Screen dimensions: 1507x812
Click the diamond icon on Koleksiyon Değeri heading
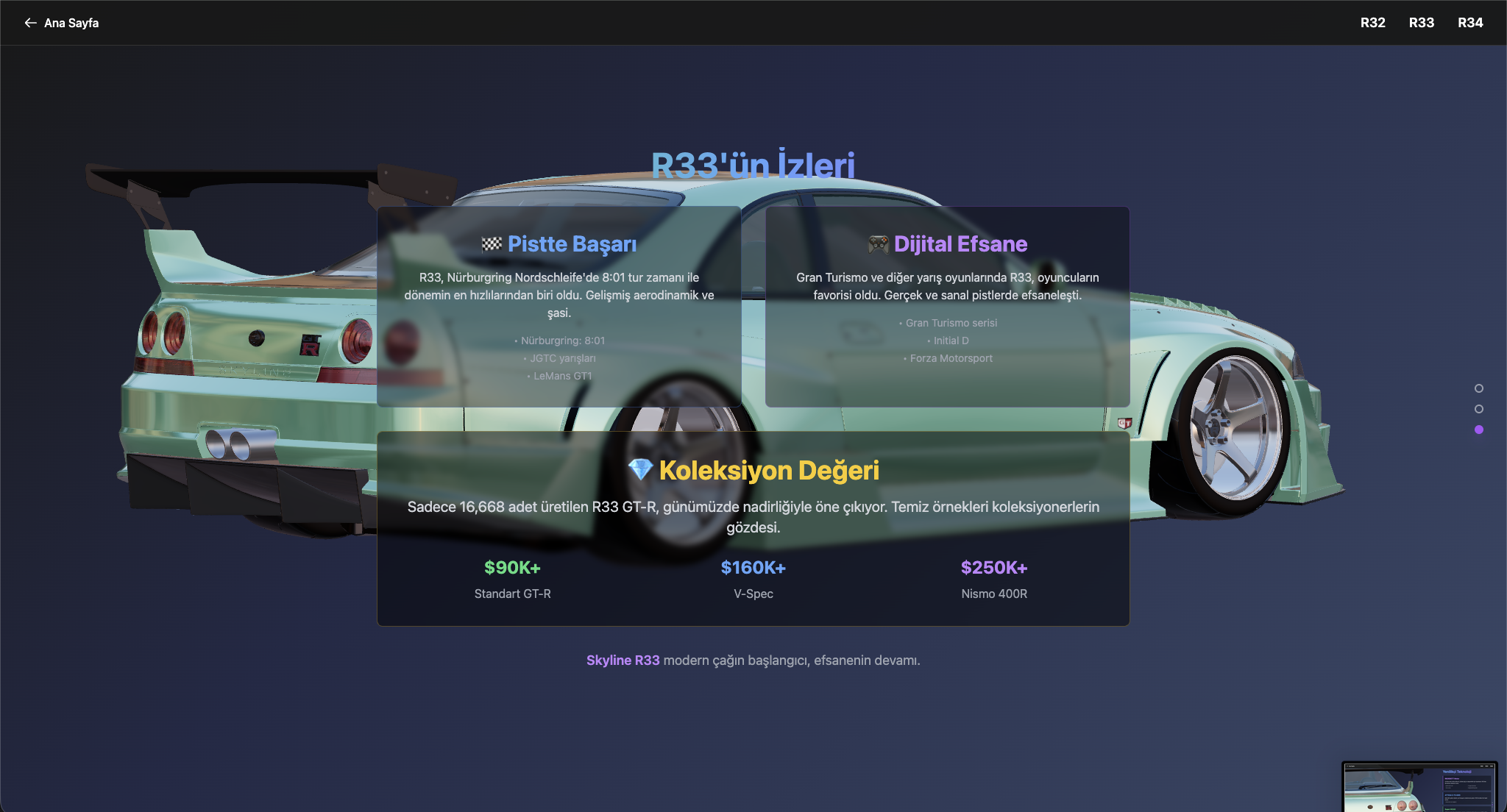point(640,471)
